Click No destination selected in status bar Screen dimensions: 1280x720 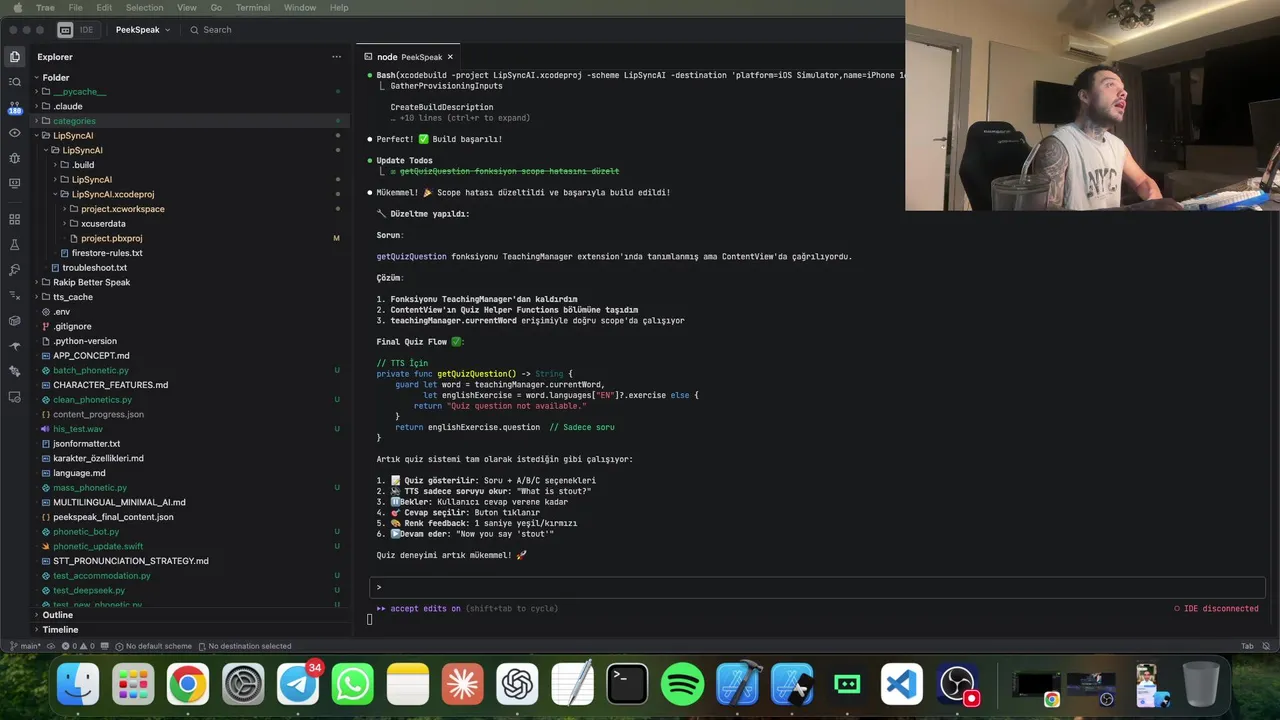click(245, 646)
